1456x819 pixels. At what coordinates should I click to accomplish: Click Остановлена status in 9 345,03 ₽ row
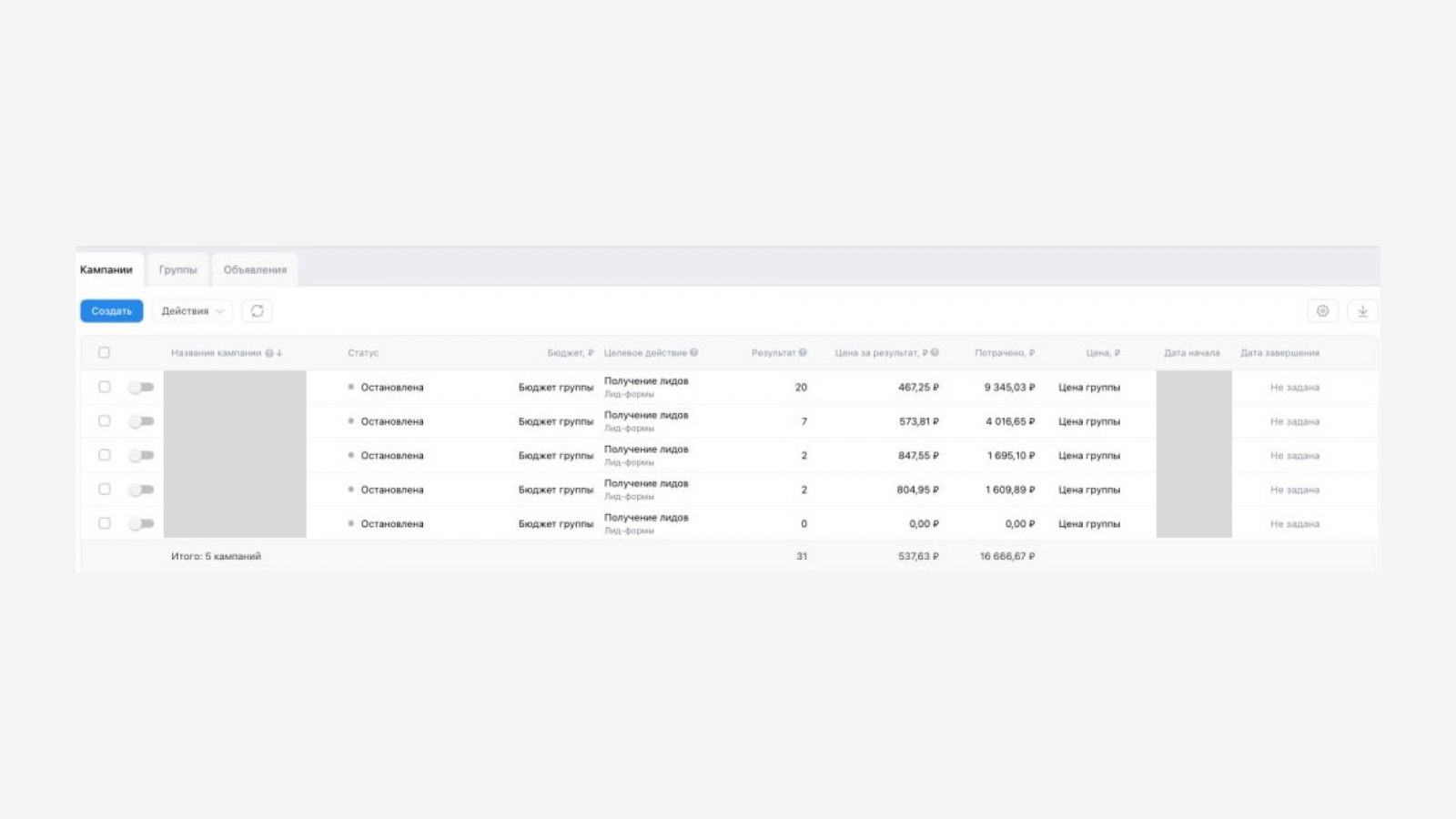392,388
